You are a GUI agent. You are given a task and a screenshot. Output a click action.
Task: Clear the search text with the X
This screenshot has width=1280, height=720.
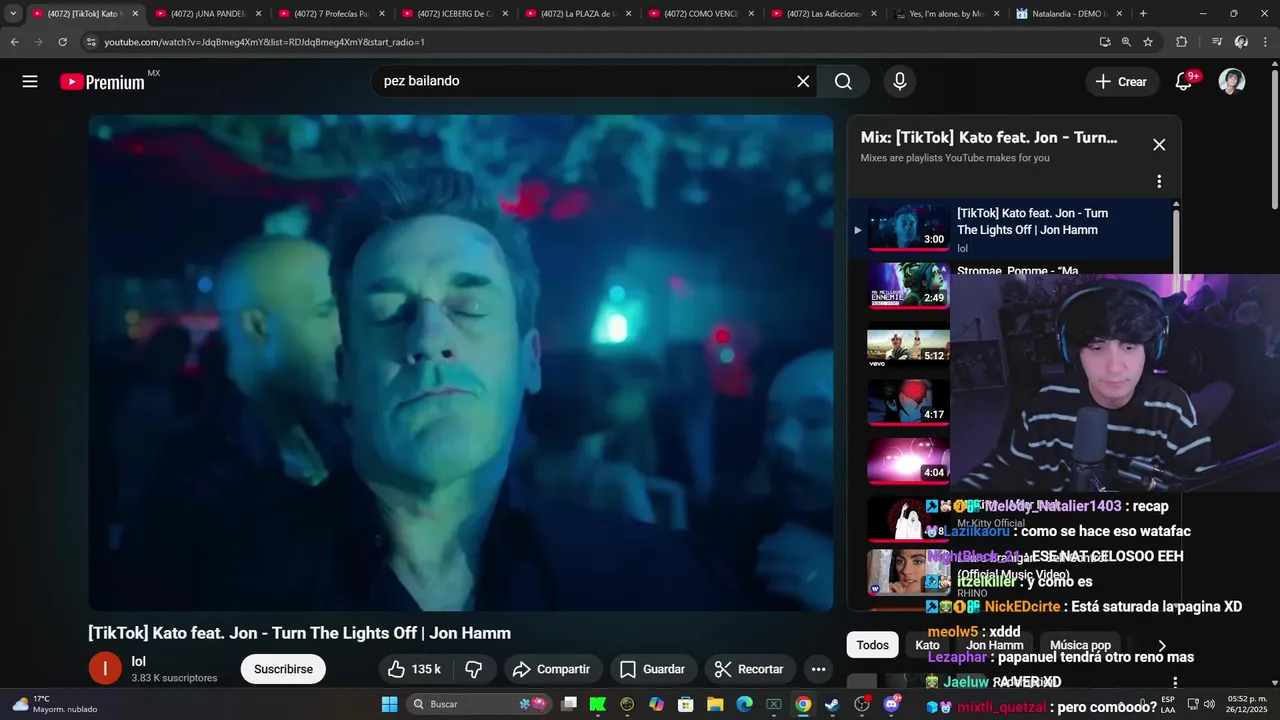tap(803, 82)
